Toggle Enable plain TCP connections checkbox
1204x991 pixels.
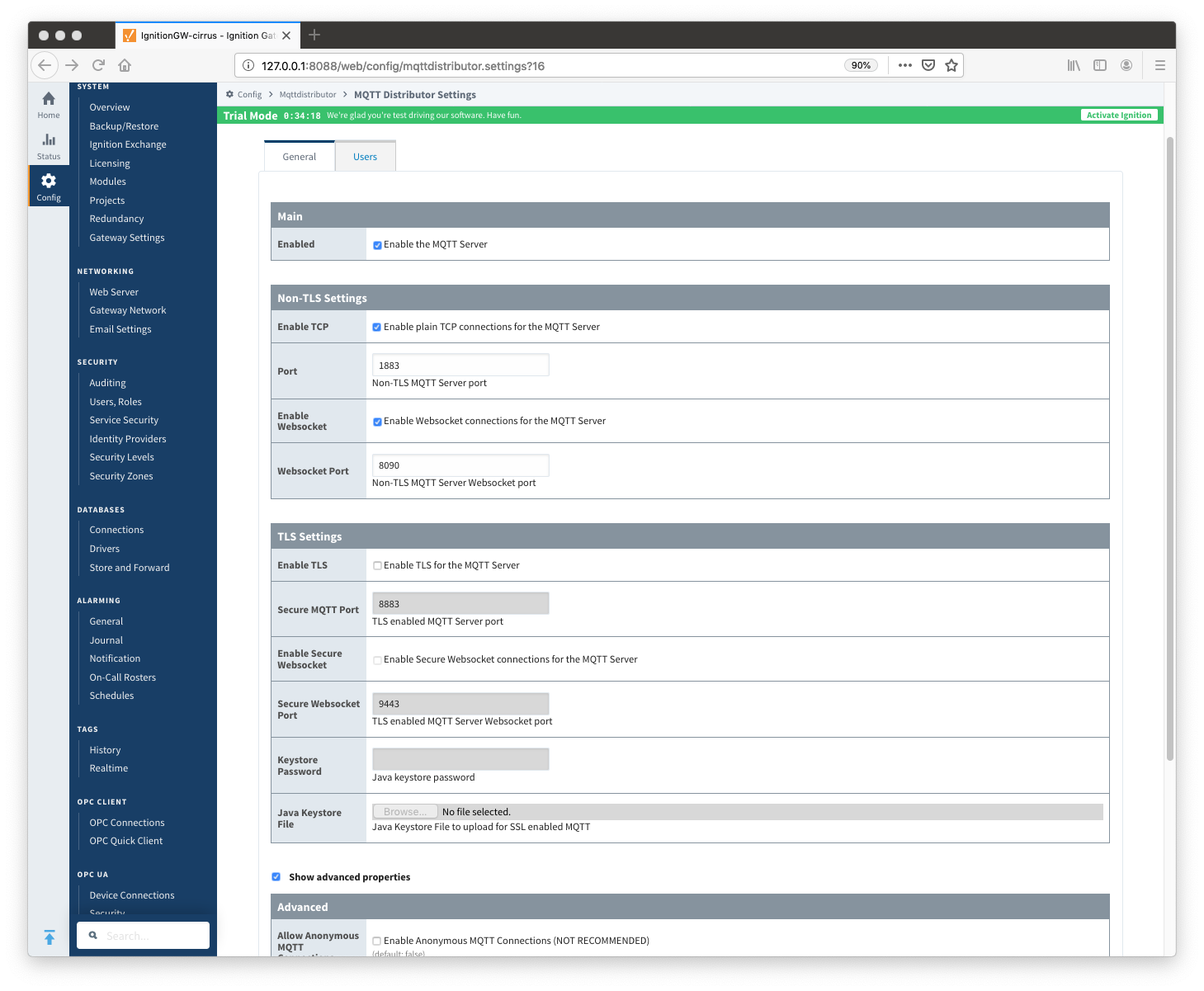(x=377, y=328)
